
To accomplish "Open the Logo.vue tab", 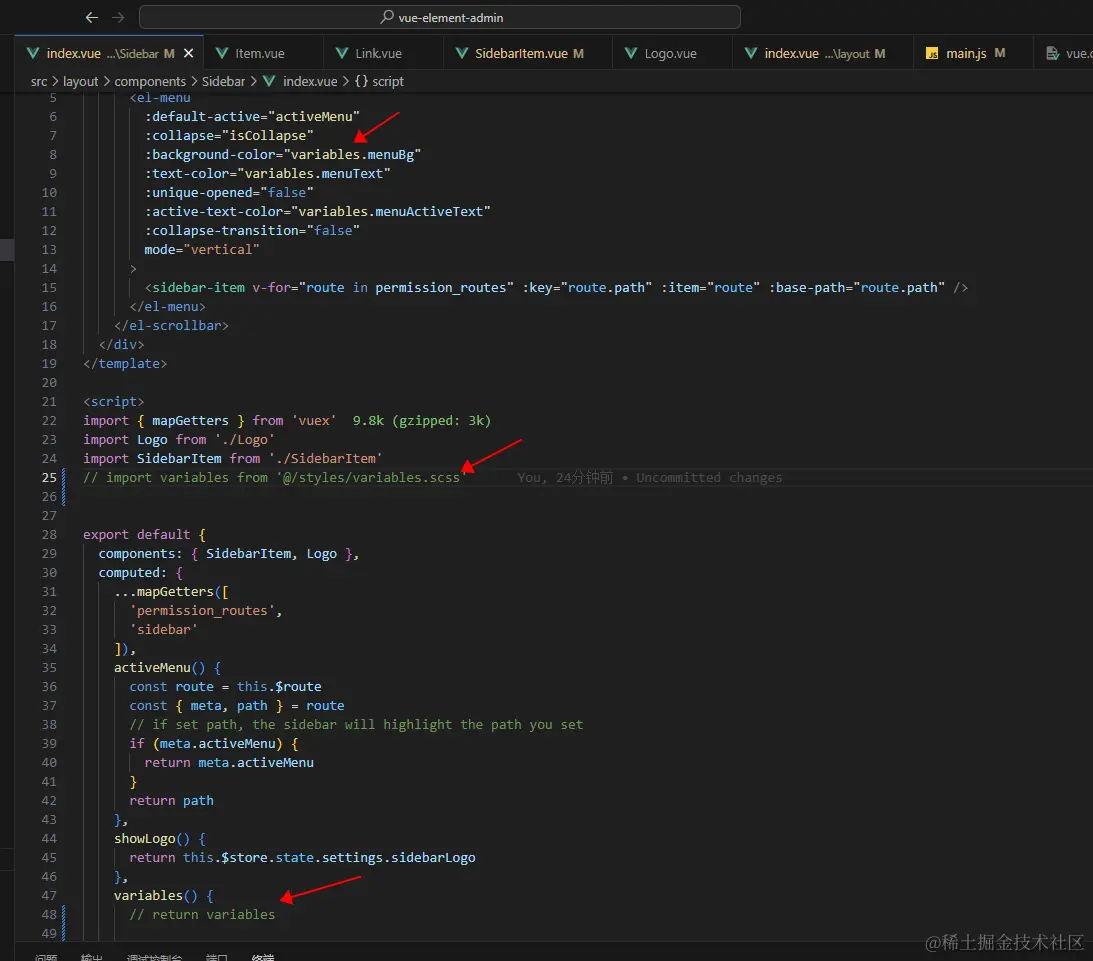I will pos(671,54).
